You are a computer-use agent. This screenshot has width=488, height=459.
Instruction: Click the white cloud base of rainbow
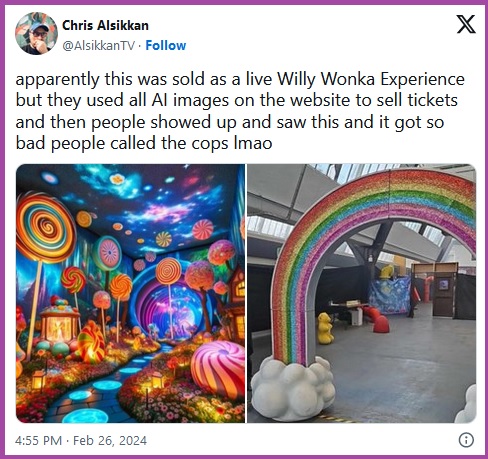click(293, 388)
